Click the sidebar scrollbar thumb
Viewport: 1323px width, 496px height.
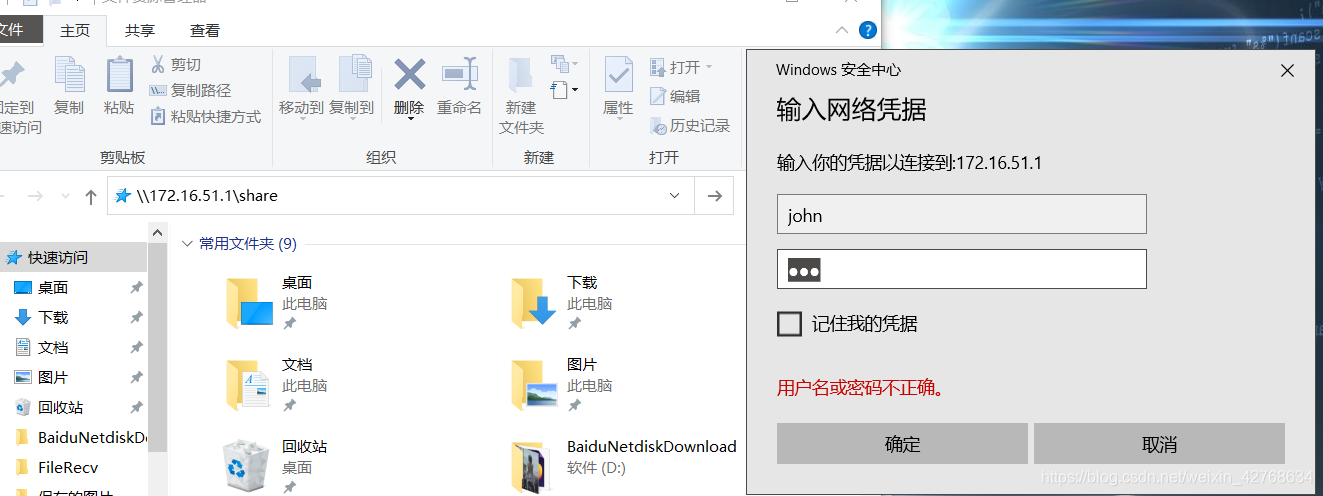pyautogui.click(x=157, y=346)
